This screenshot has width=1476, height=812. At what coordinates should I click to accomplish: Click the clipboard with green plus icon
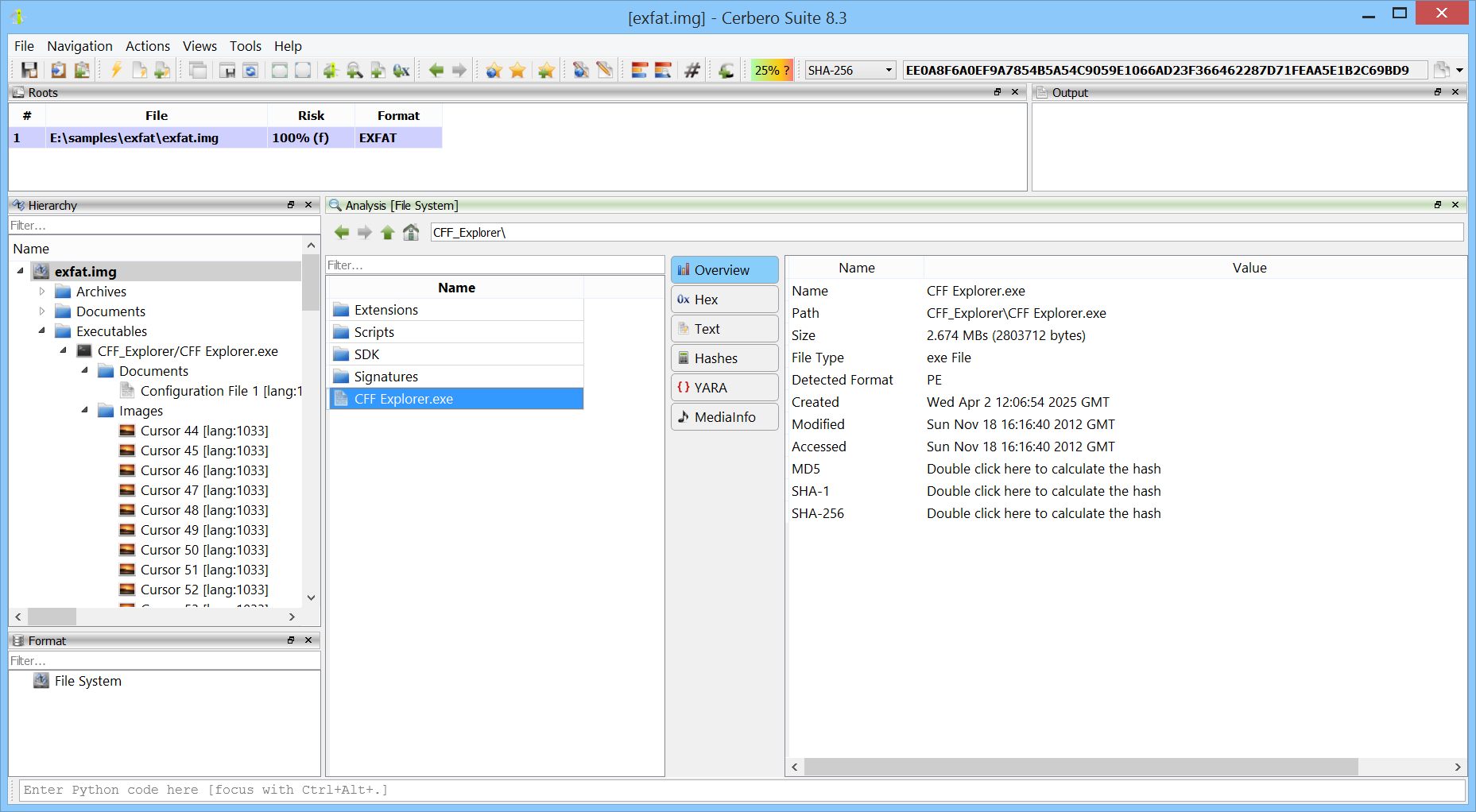[81, 70]
